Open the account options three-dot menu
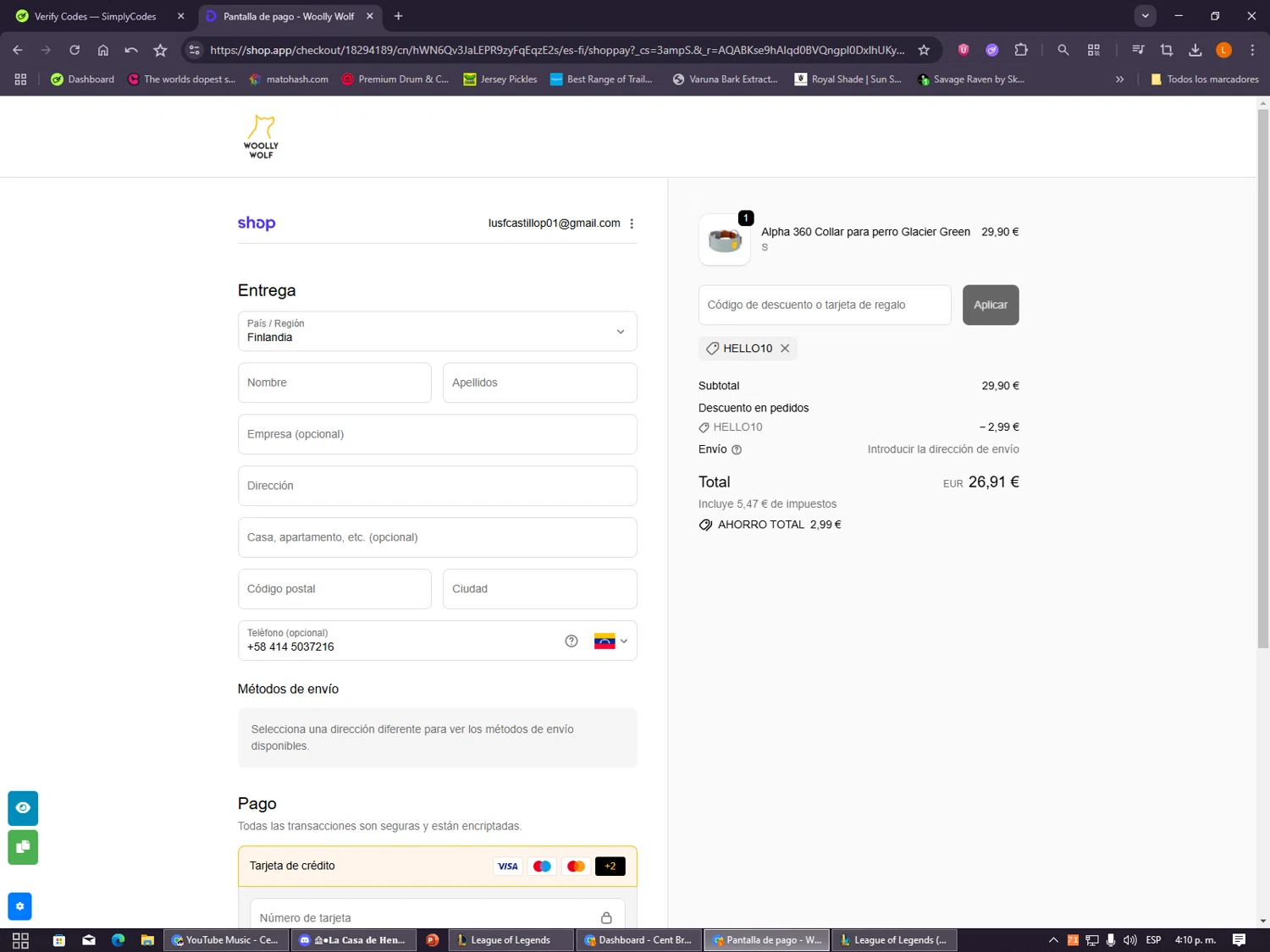1270x952 pixels. [632, 223]
